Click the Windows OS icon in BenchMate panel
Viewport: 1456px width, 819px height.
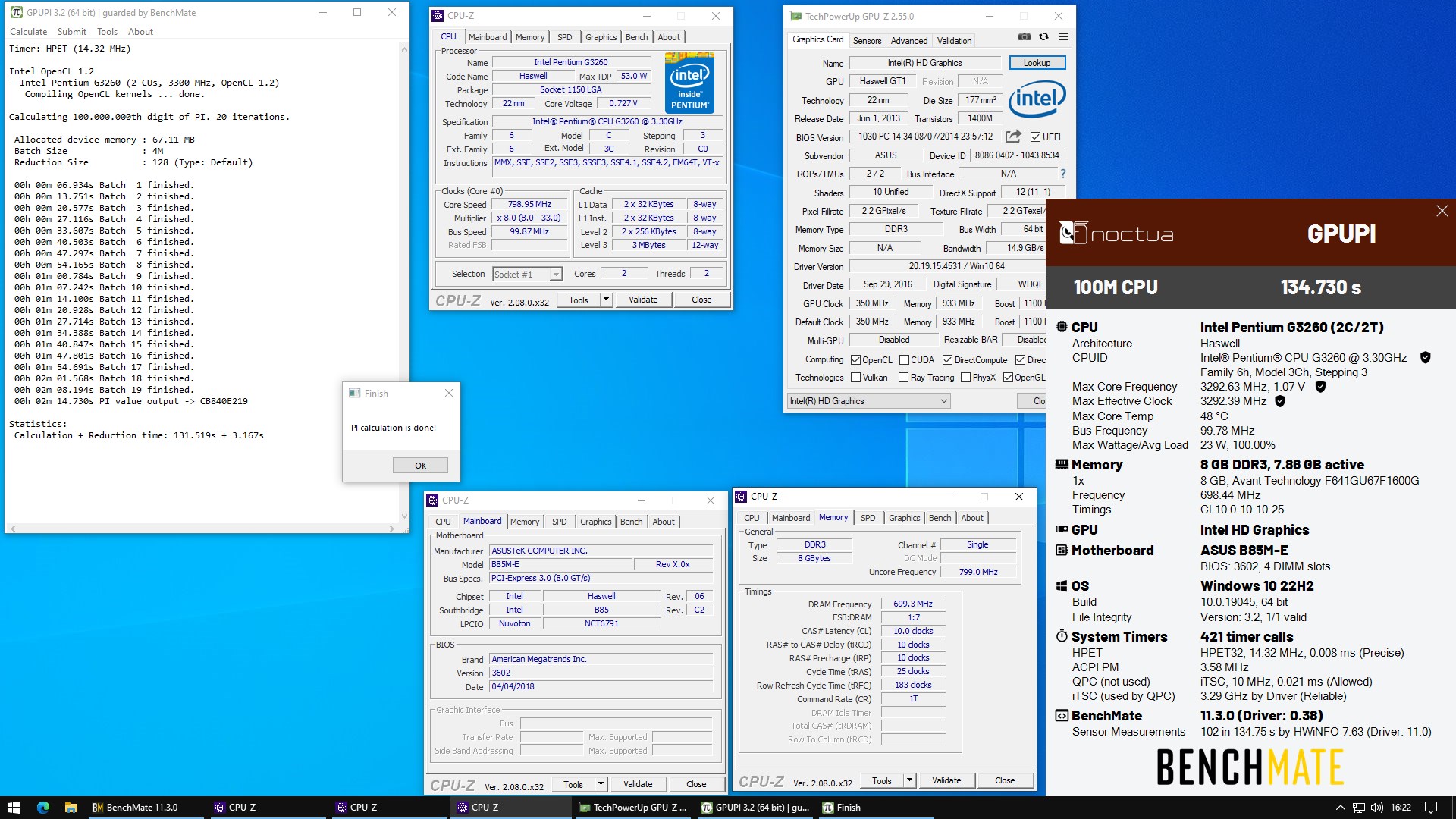(x=1062, y=585)
